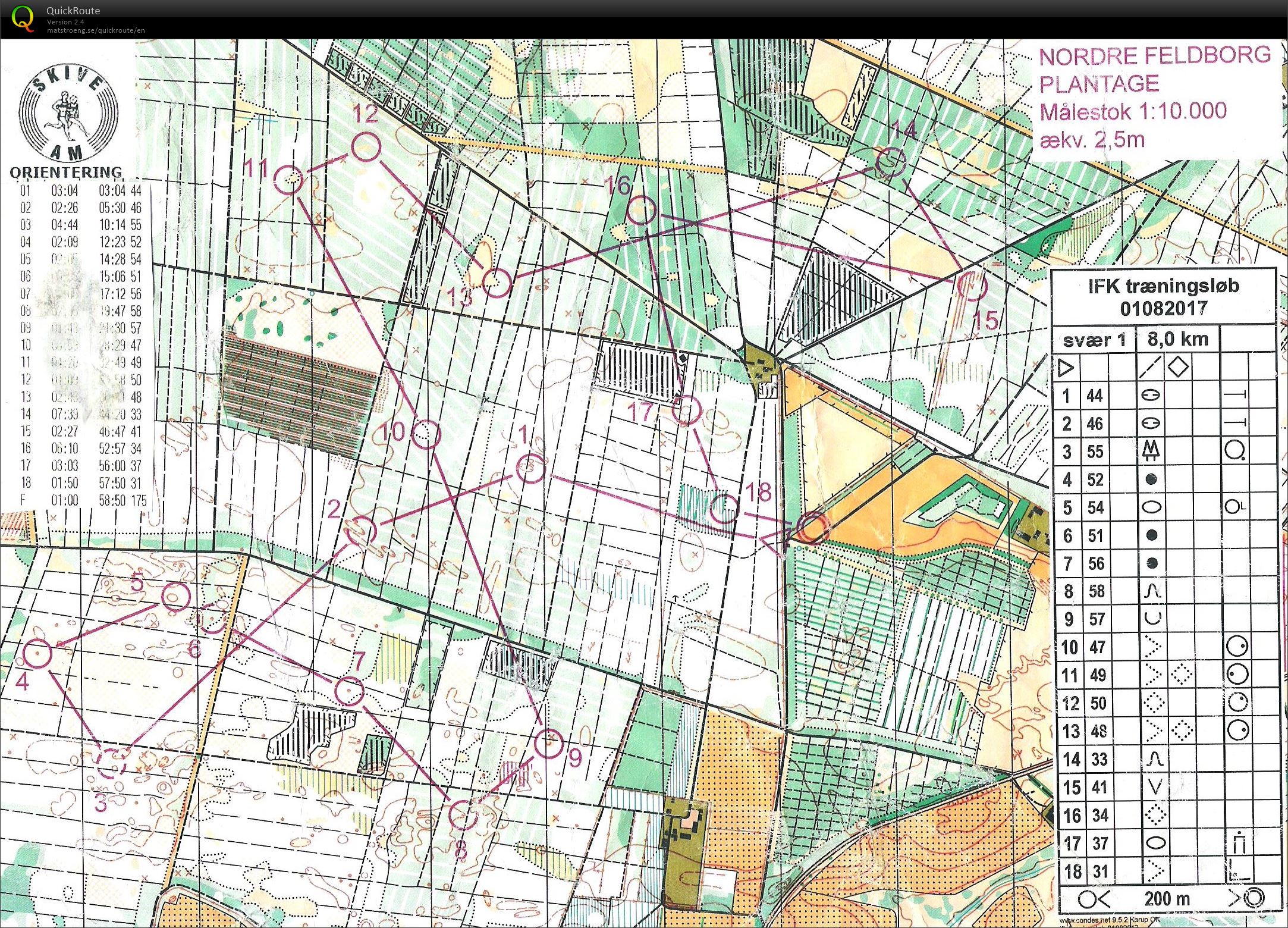Screen dimensions: 1288x928
Task: Click control description row 5 code 54
Action: (1095, 507)
